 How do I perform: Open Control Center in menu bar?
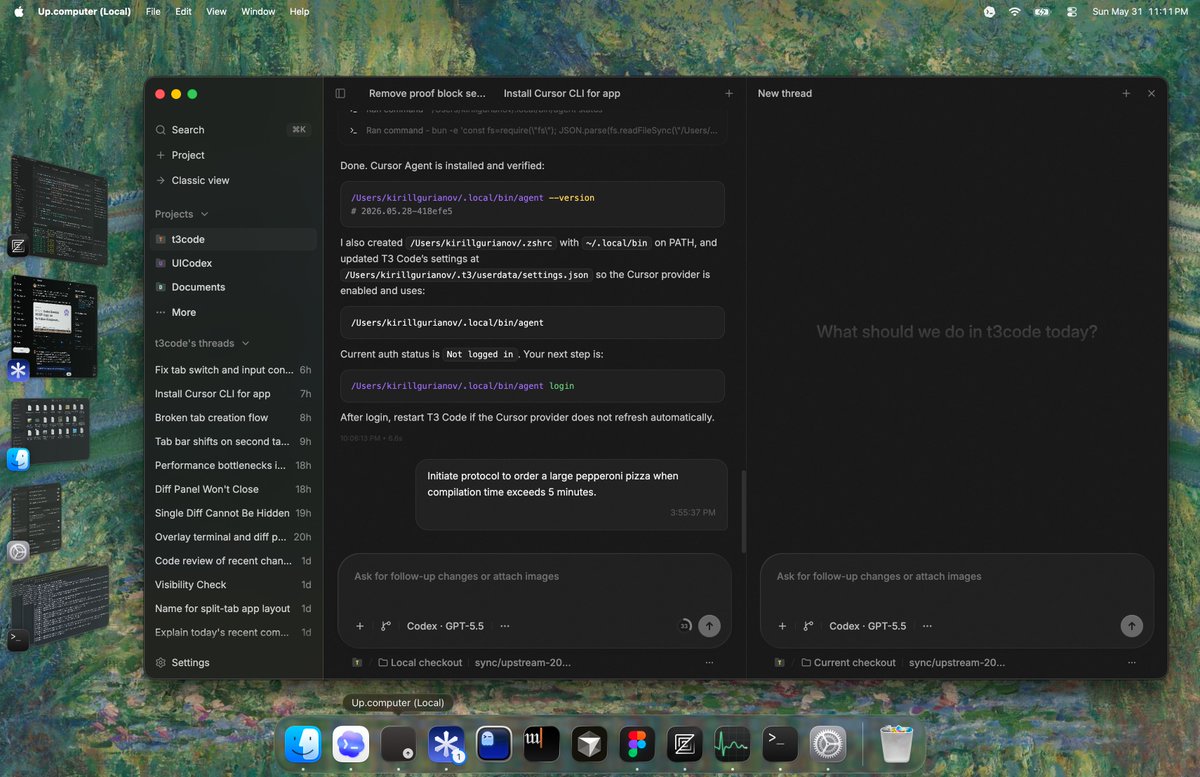1071,11
